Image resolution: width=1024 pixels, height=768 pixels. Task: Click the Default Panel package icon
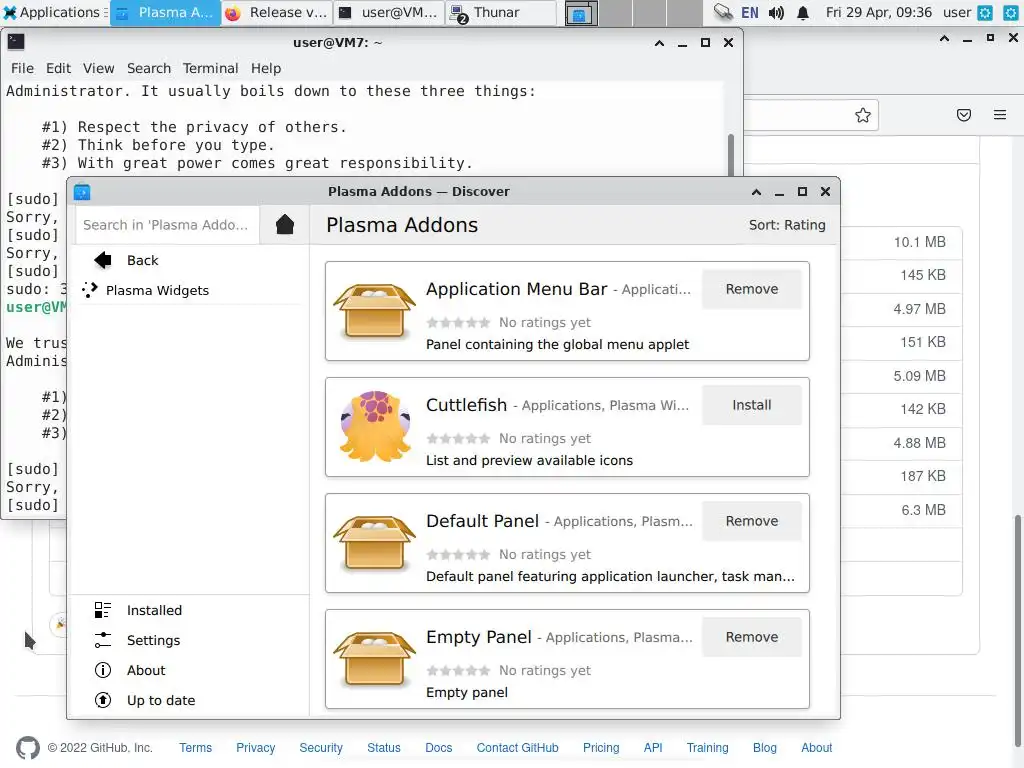[x=374, y=543]
